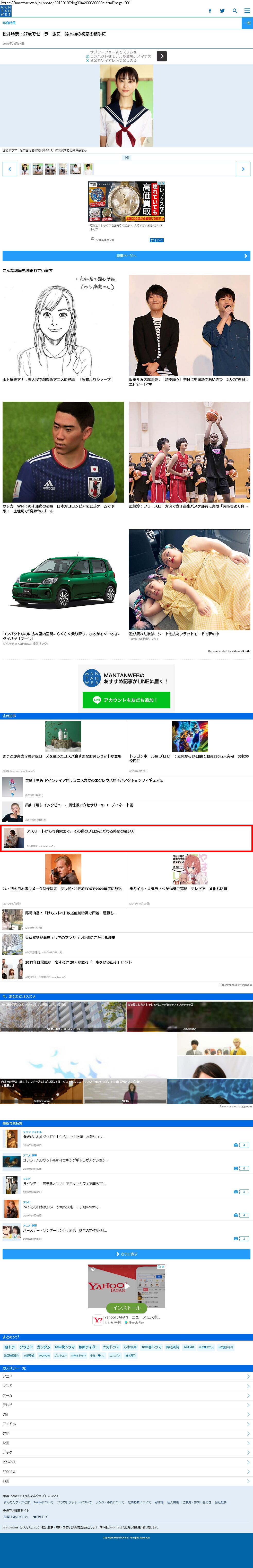
Task: Open search with the magnifier icon
Action: 235,11
